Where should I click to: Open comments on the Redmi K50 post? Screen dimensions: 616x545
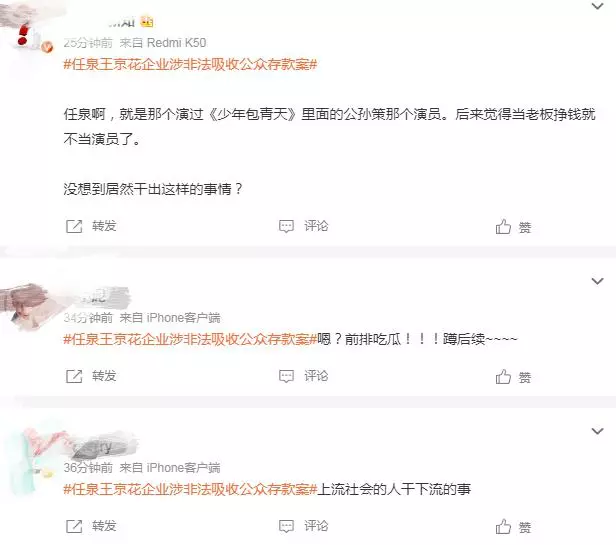303,226
